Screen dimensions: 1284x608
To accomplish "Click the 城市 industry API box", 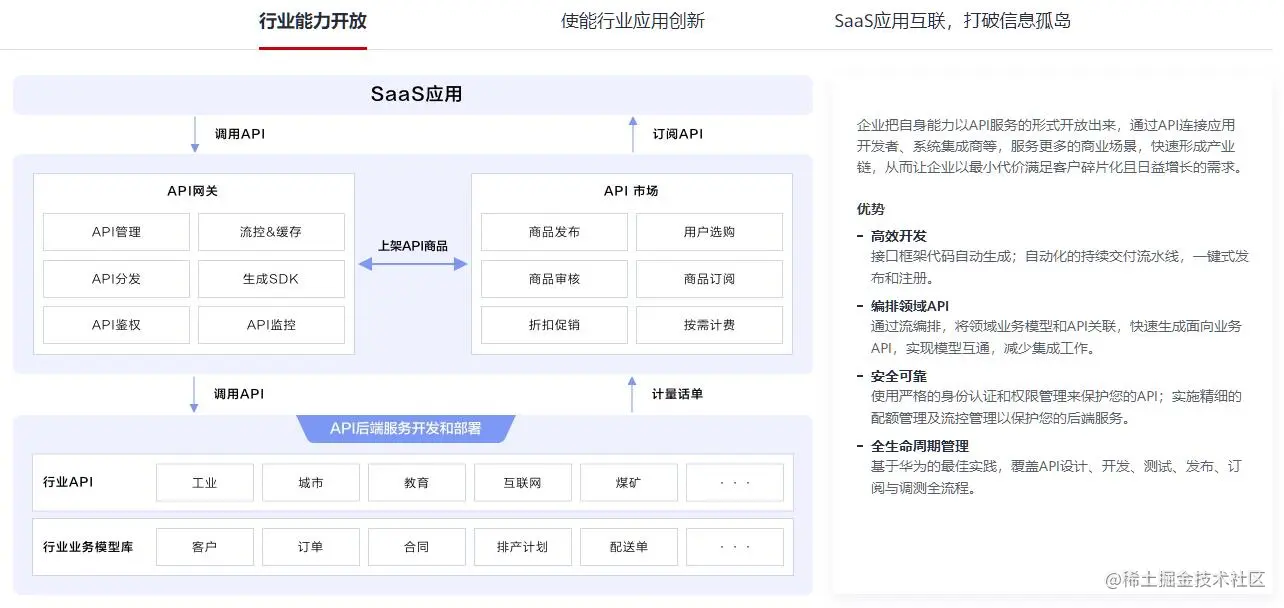I will pos(311,483).
